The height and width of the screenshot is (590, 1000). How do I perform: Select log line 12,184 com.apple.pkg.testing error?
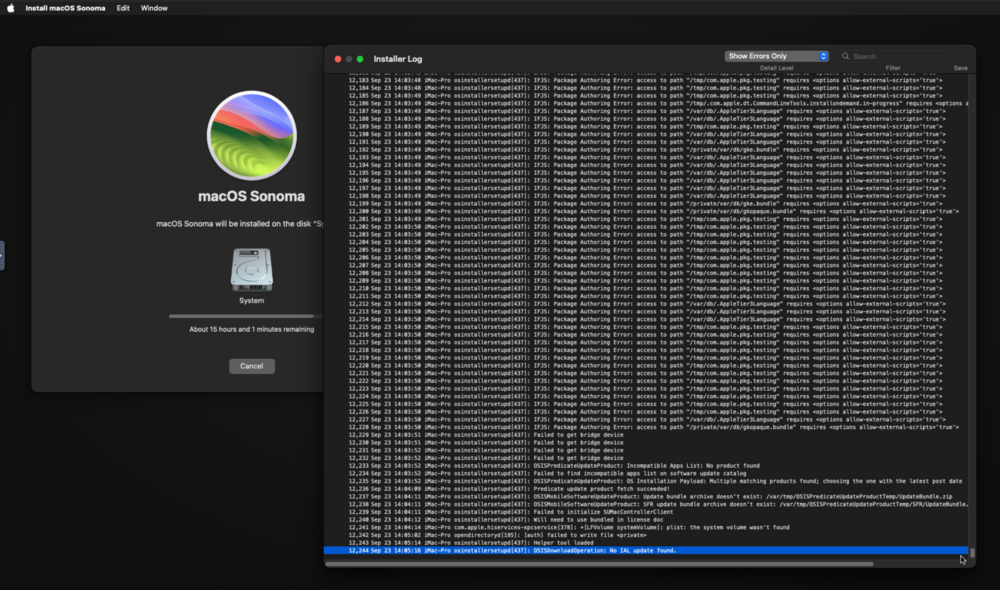[x=645, y=88]
